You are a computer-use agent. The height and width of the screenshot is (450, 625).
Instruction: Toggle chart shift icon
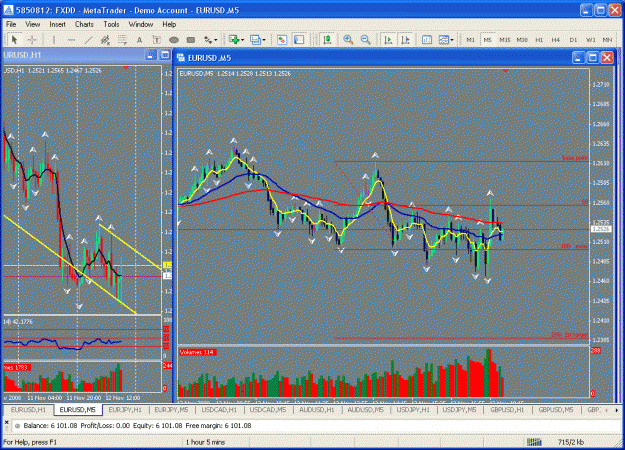405,39
